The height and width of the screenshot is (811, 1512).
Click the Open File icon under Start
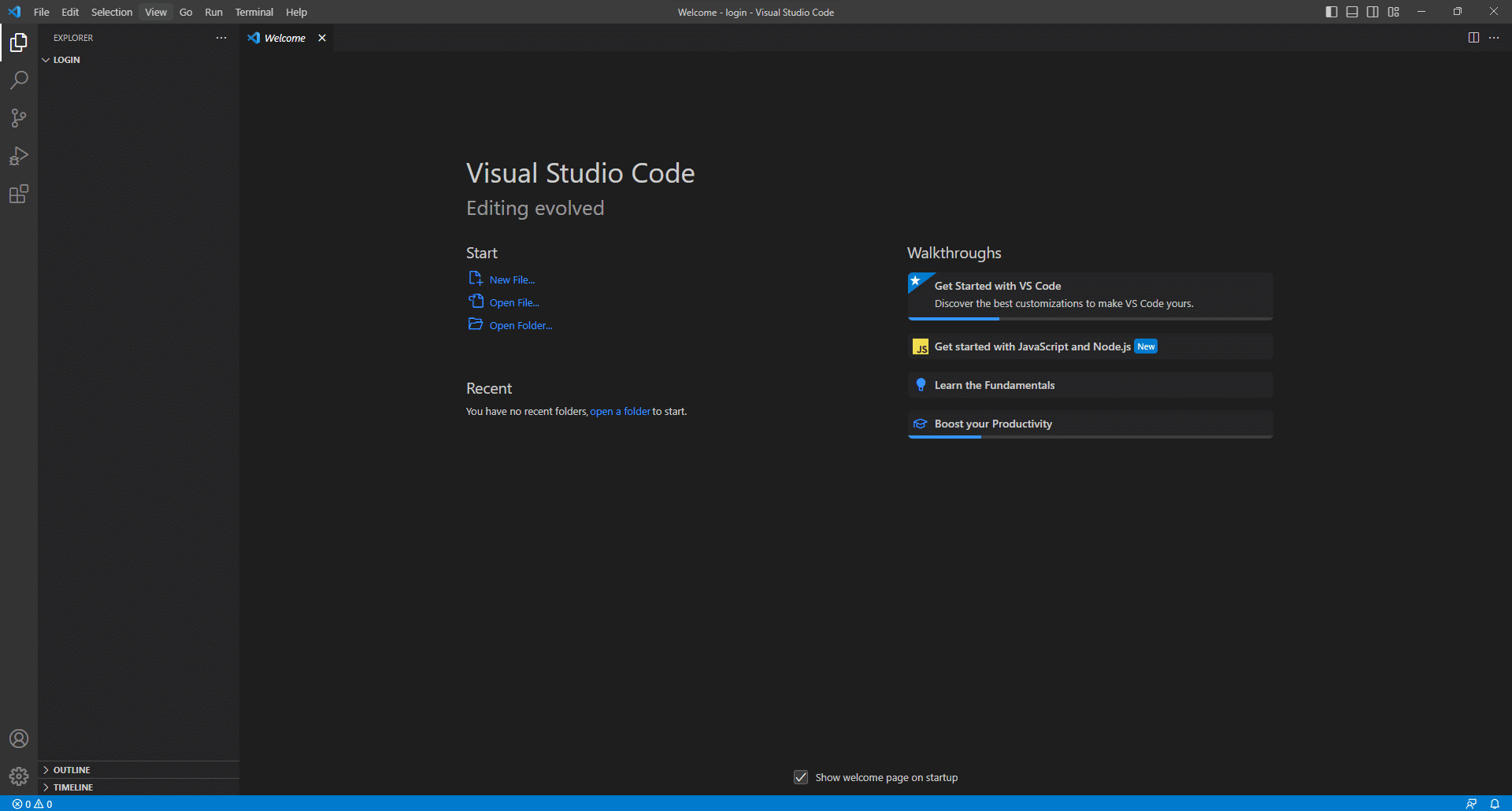[x=476, y=302]
